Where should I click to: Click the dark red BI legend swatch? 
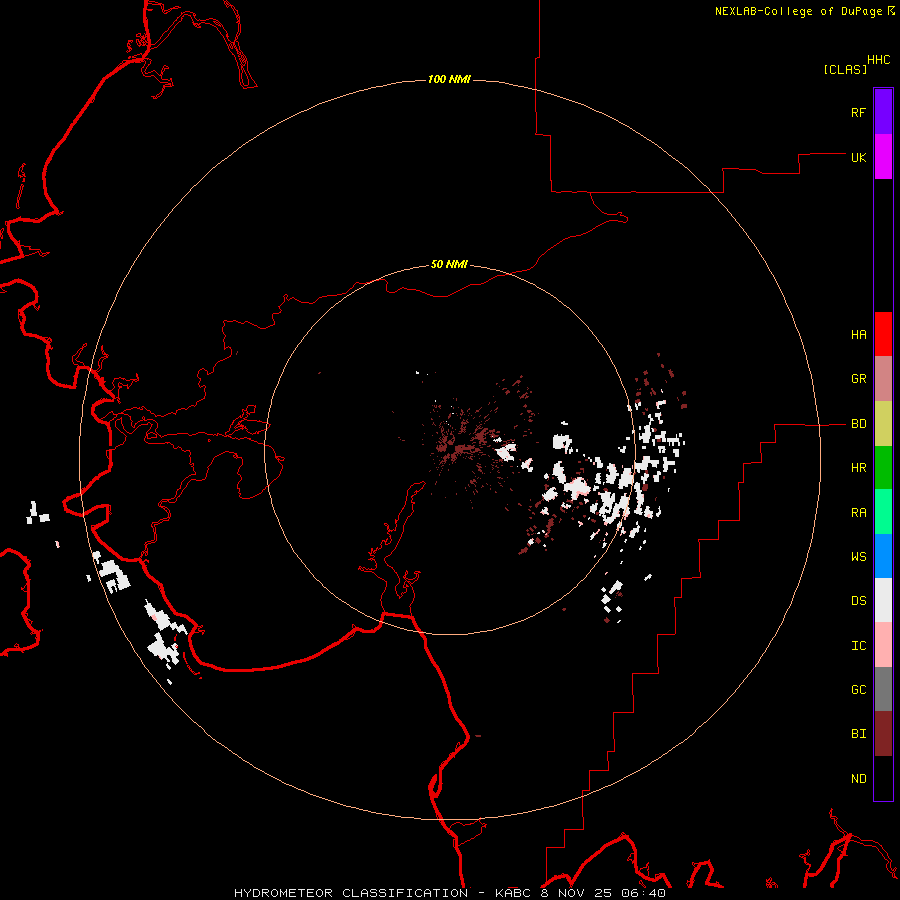click(x=883, y=734)
